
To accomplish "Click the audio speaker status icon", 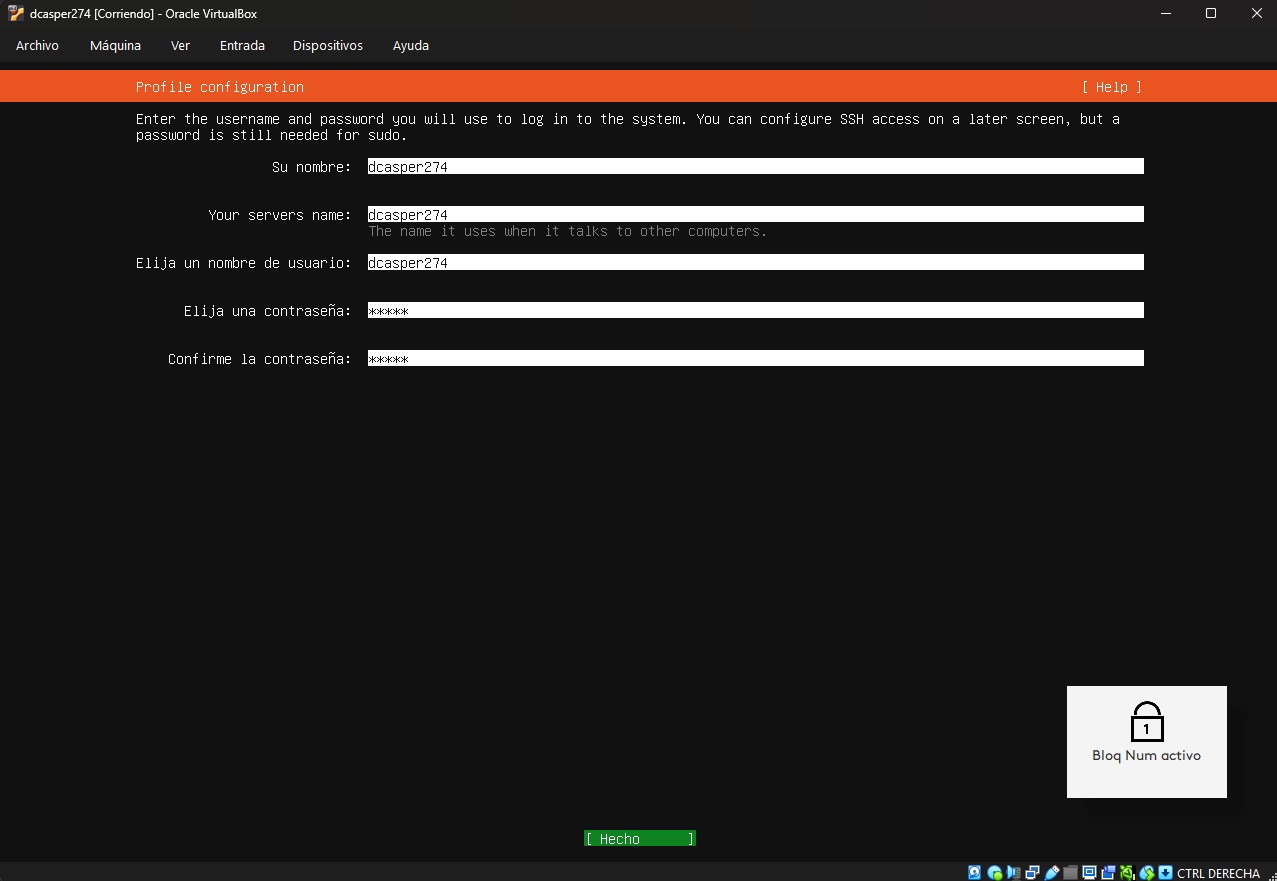I will (x=1013, y=872).
